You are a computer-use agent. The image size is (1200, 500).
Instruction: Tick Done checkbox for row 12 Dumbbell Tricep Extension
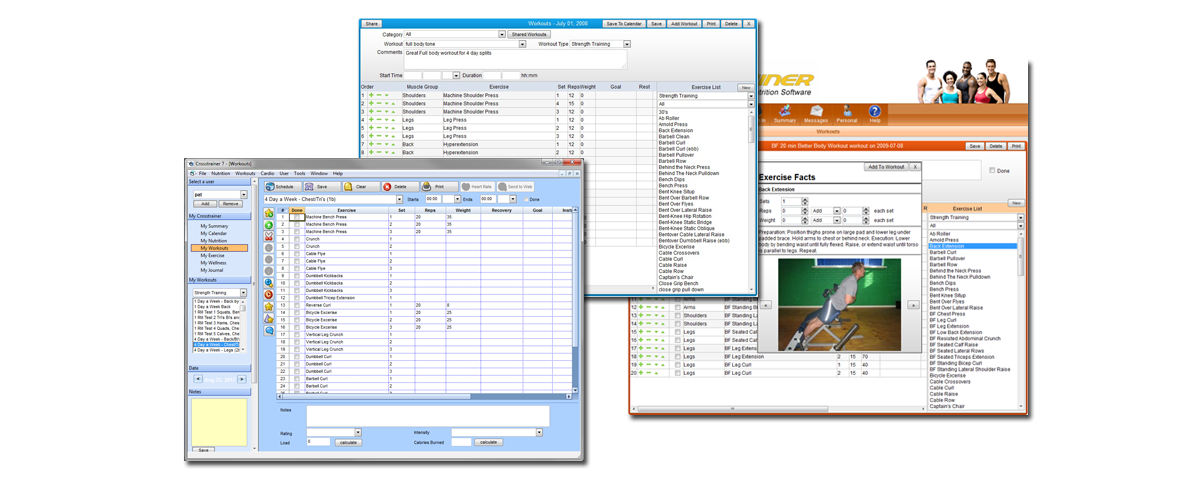coord(297,298)
